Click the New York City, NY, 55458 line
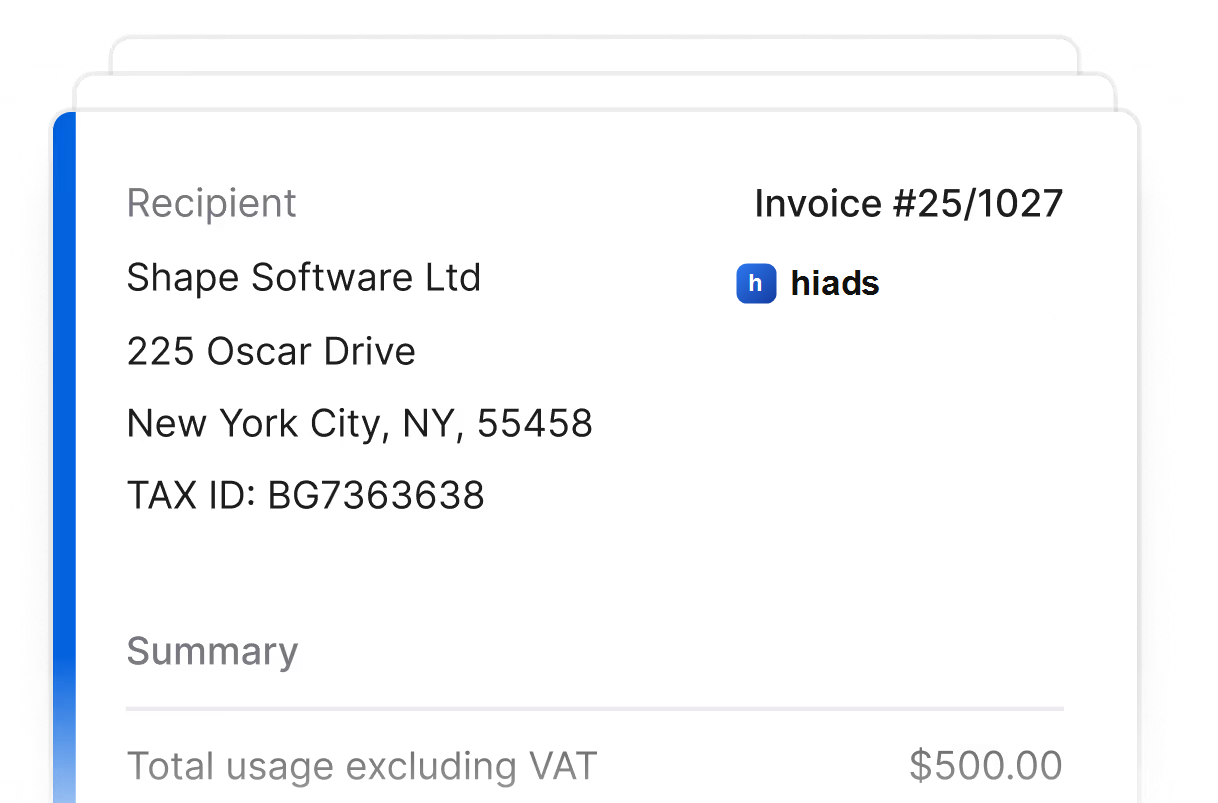The image size is (1218, 803). point(360,424)
